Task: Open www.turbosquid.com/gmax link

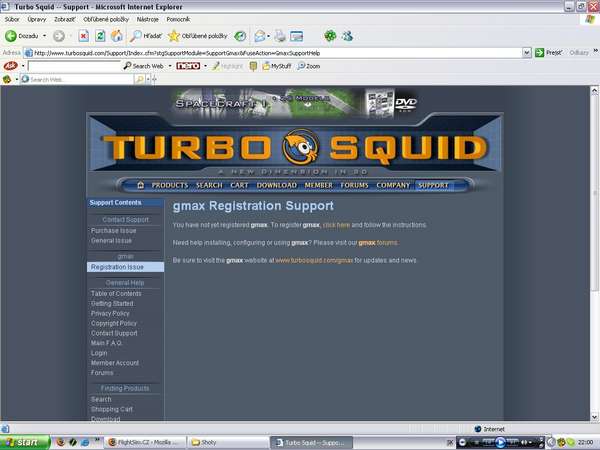Action: pyautogui.click(x=314, y=260)
